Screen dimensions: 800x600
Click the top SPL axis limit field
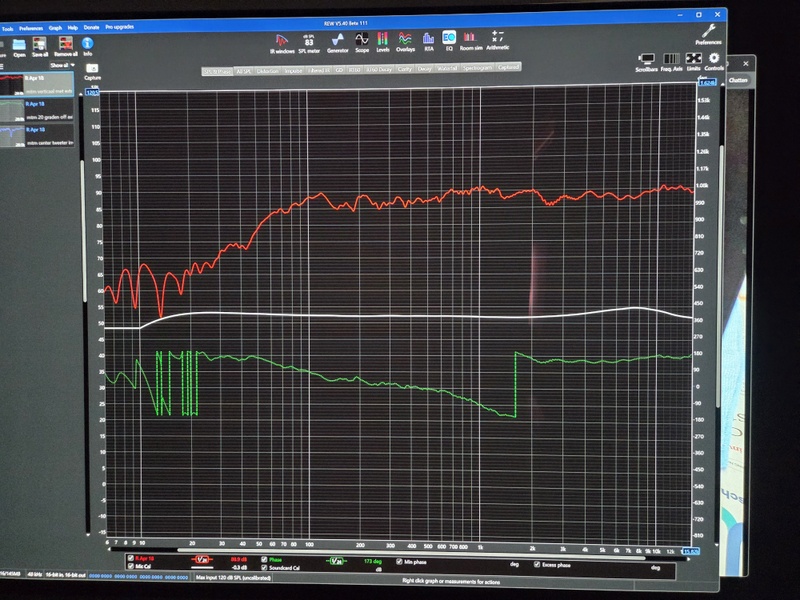coord(92,92)
